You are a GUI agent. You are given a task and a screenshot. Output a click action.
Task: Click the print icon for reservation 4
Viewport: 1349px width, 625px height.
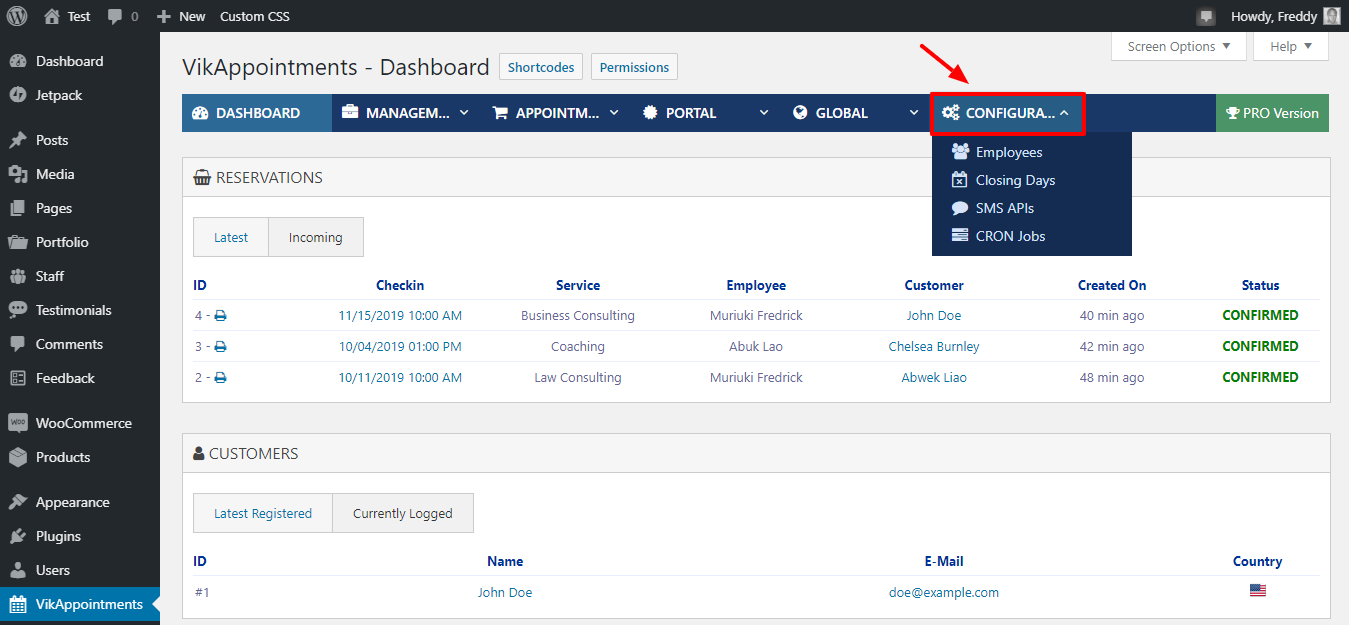(x=220, y=316)
